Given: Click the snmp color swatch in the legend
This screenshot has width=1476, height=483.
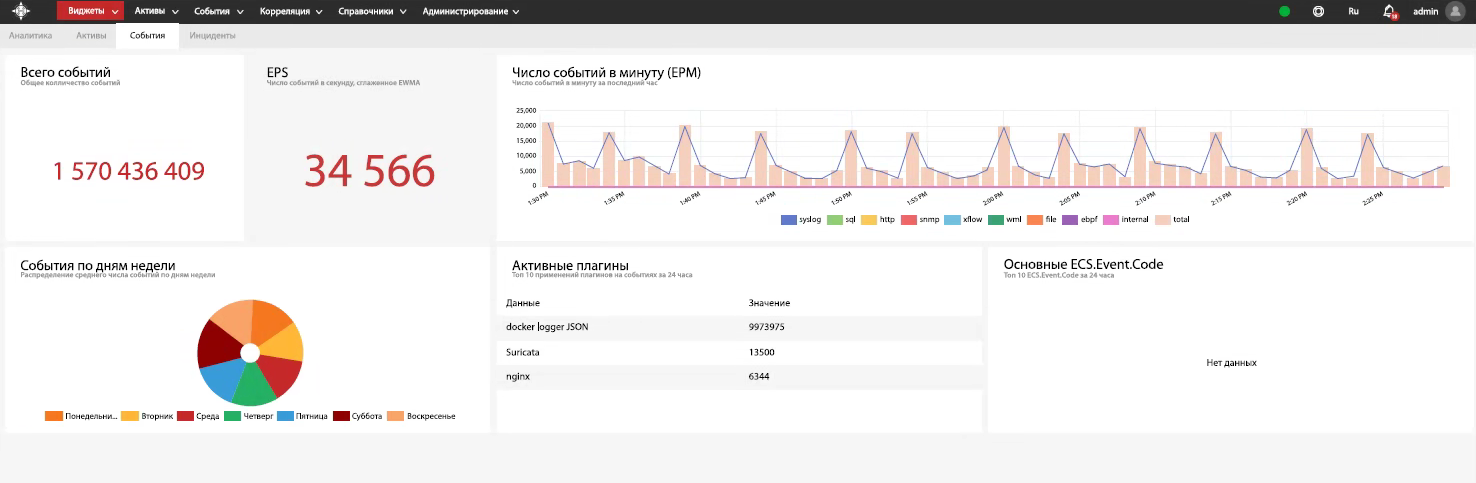Looking at the screenshot, I should pyautogui.click(x=909, y=219).
